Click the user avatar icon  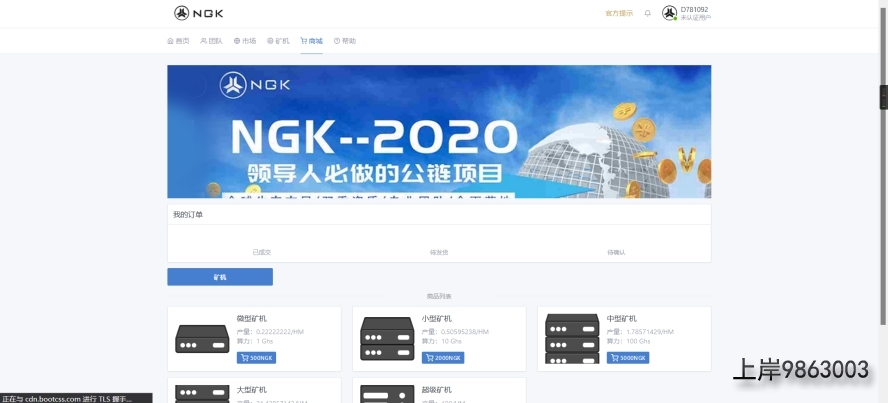(669, 13)
